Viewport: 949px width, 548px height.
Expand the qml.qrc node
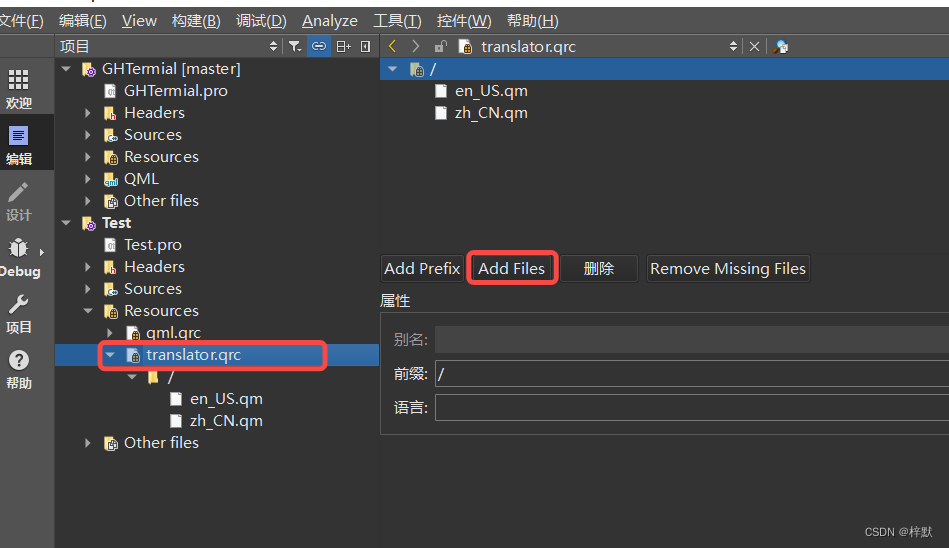pyautogui.click(x=110, y=333)
